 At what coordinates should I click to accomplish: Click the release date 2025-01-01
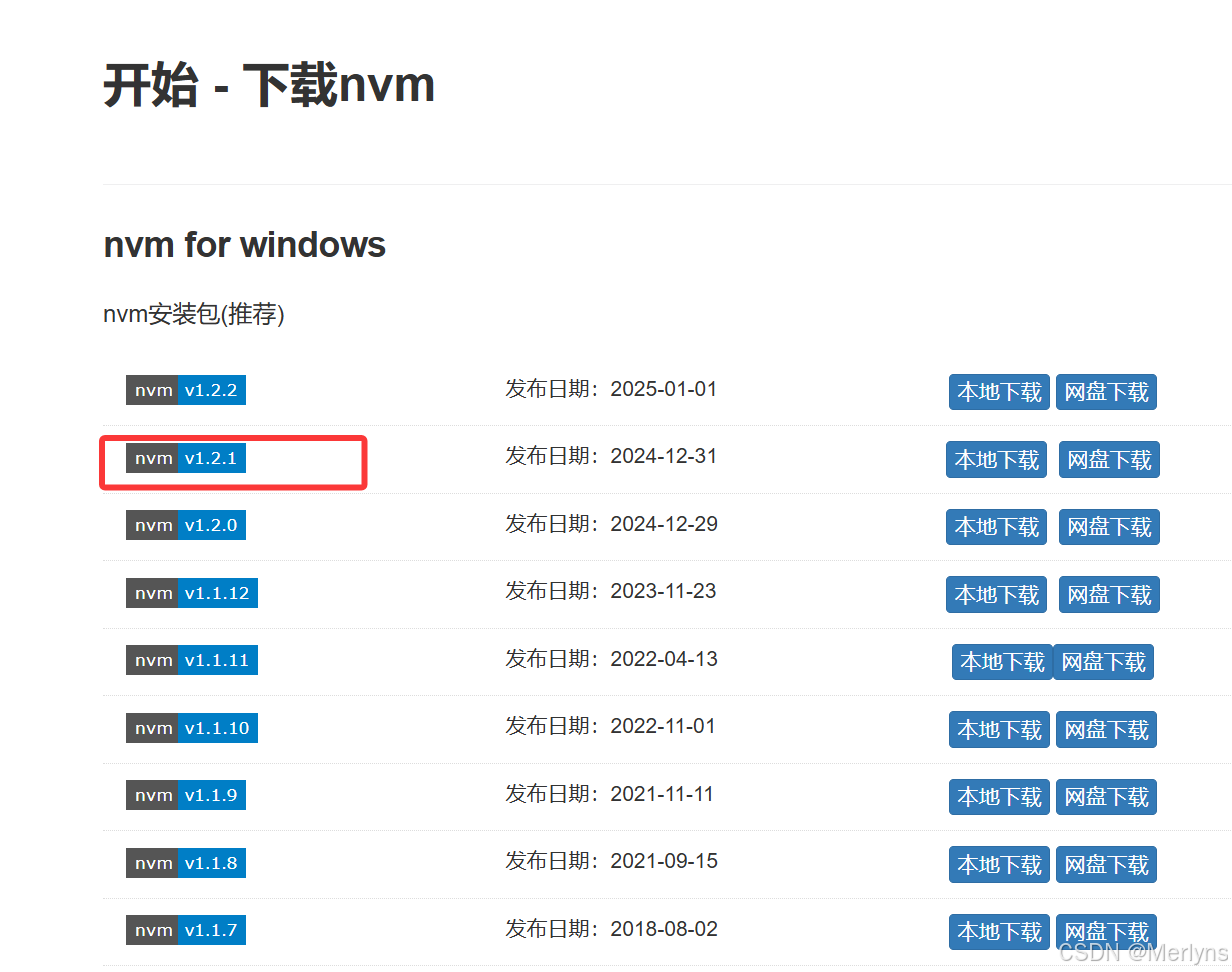(664, 389)
